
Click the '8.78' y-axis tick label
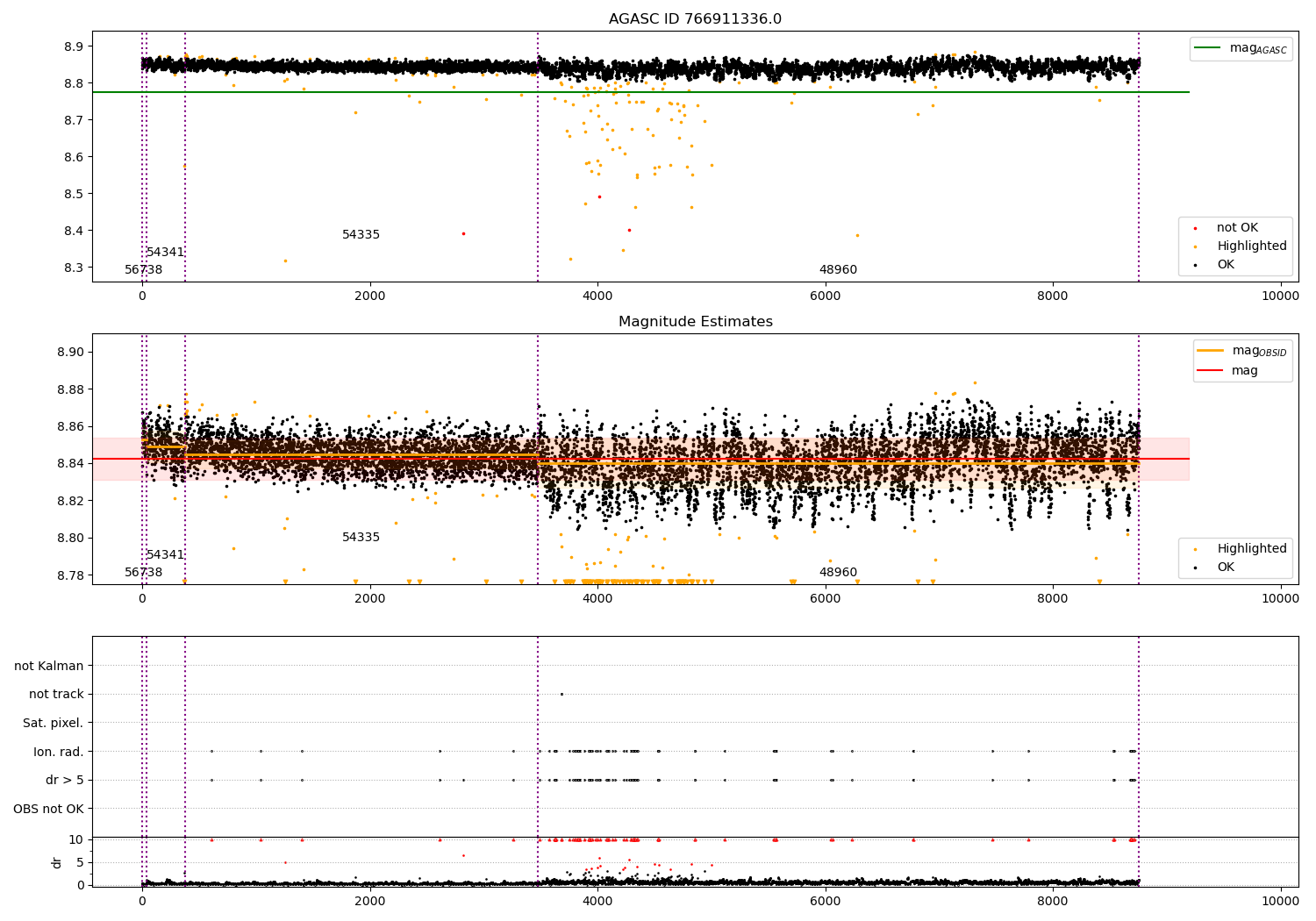[x=69, y=575]
